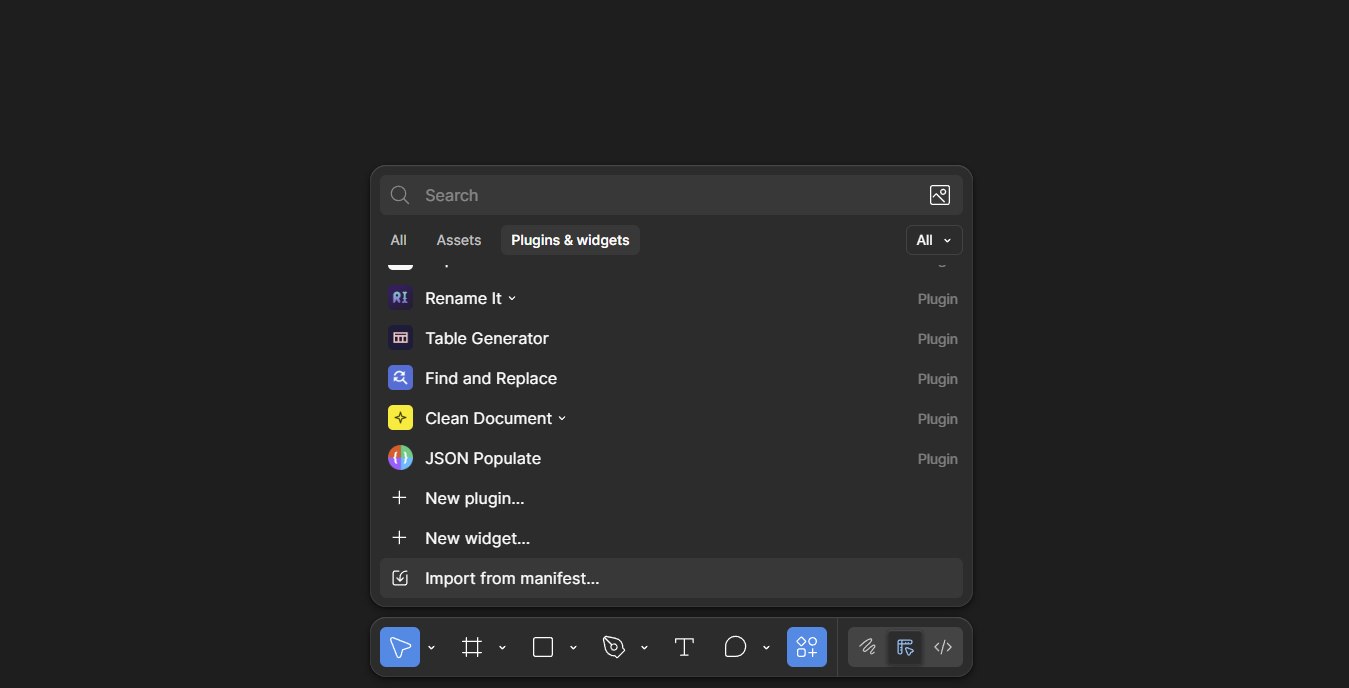Switch to Design mode

905,647
